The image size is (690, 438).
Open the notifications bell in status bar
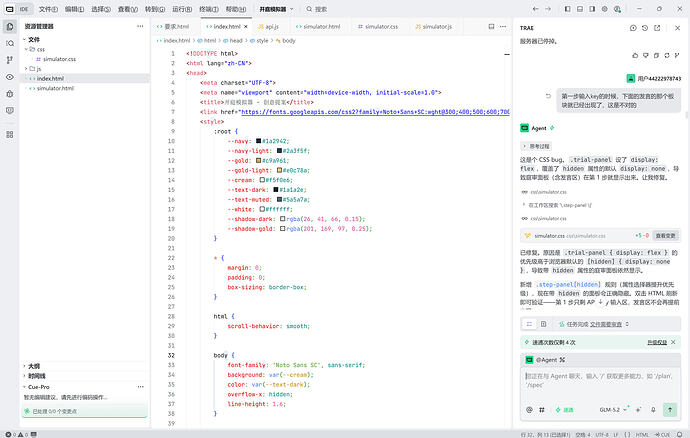click(680, 434)
